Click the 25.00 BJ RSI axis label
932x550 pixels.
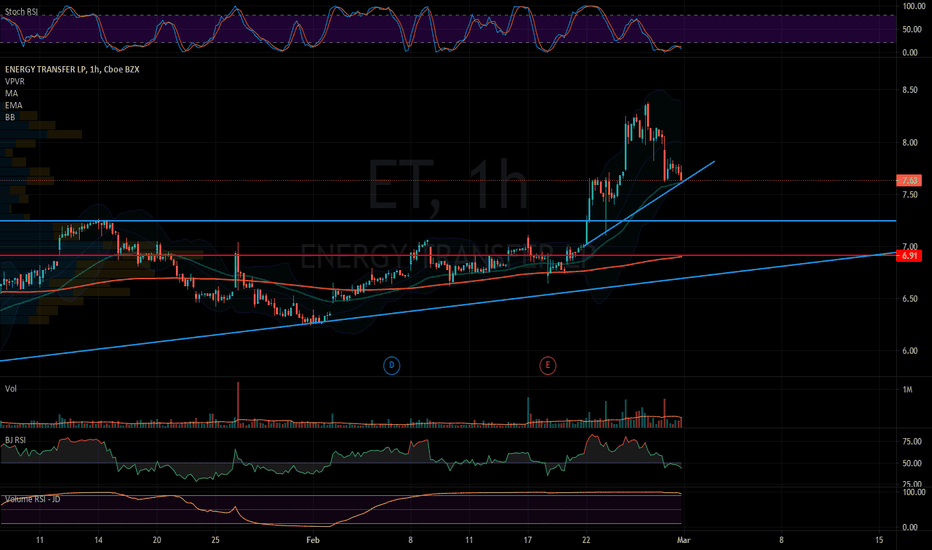click(912, 484)
